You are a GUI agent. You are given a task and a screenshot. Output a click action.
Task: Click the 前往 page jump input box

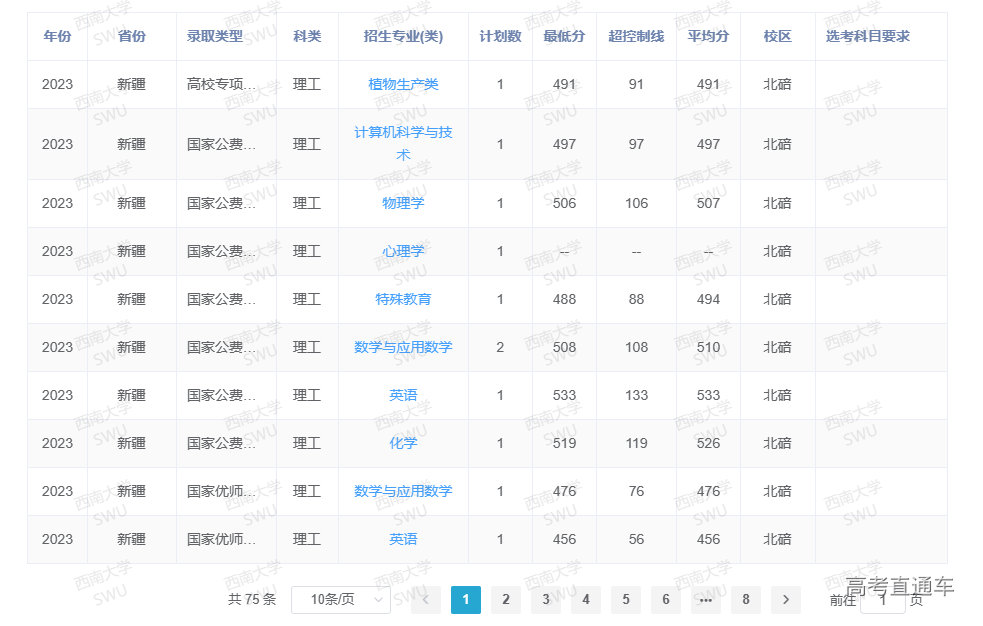click(x=881, y=601)
